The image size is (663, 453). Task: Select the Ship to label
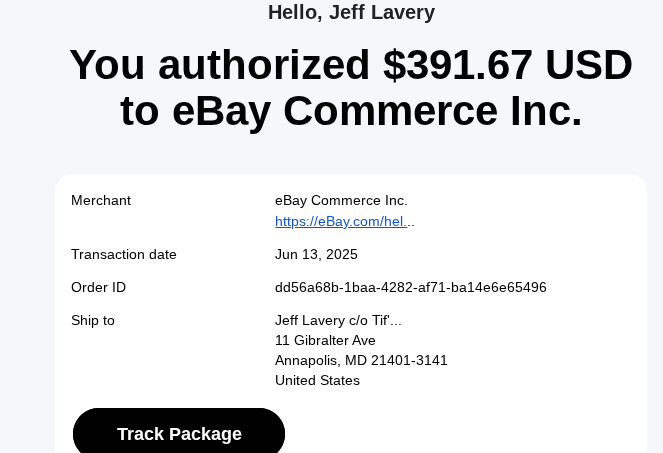(x=93, y=320)
